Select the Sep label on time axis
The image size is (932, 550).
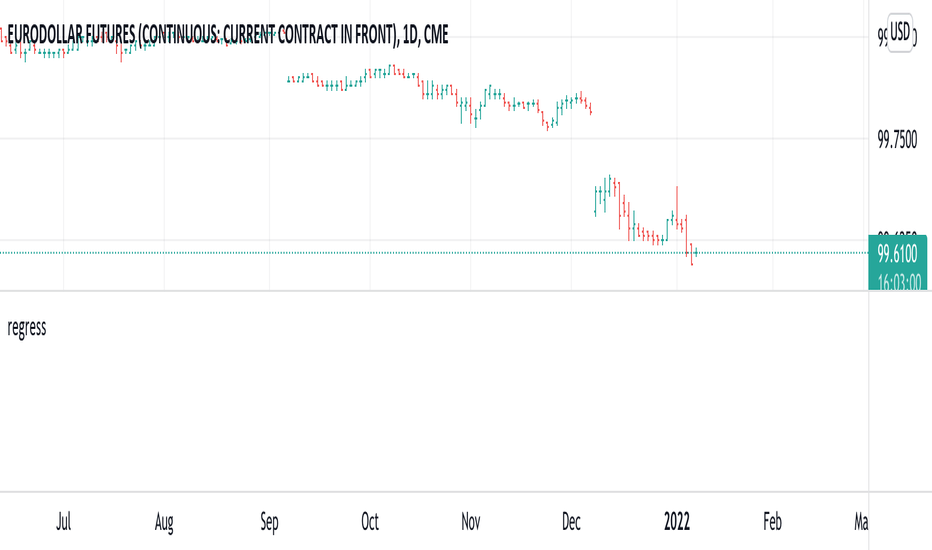(269, 521)
